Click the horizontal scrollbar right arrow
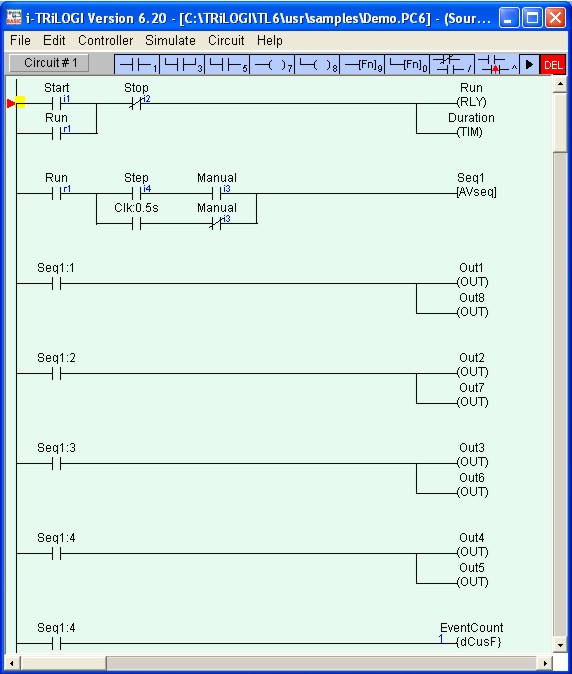Image resolution: width=572 pixels, height=674 pixels. tap(545, 663)
